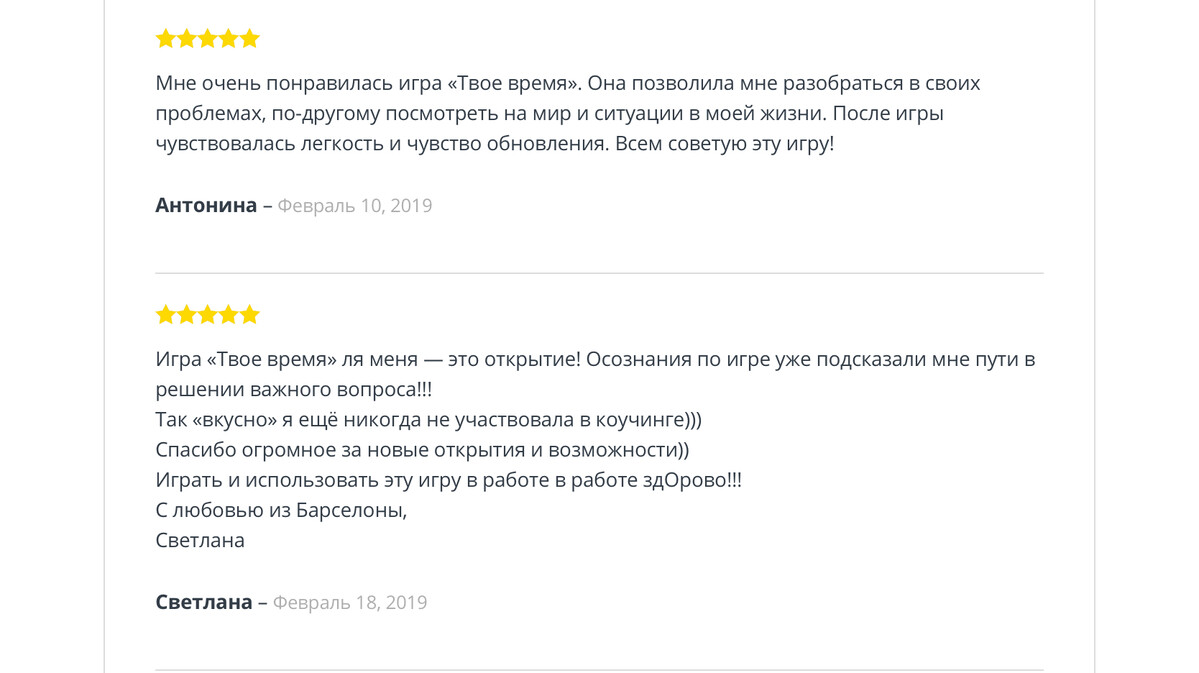Click fifth star in Антонина's rating
The image size is (1199, 673).
click(250, 38)
